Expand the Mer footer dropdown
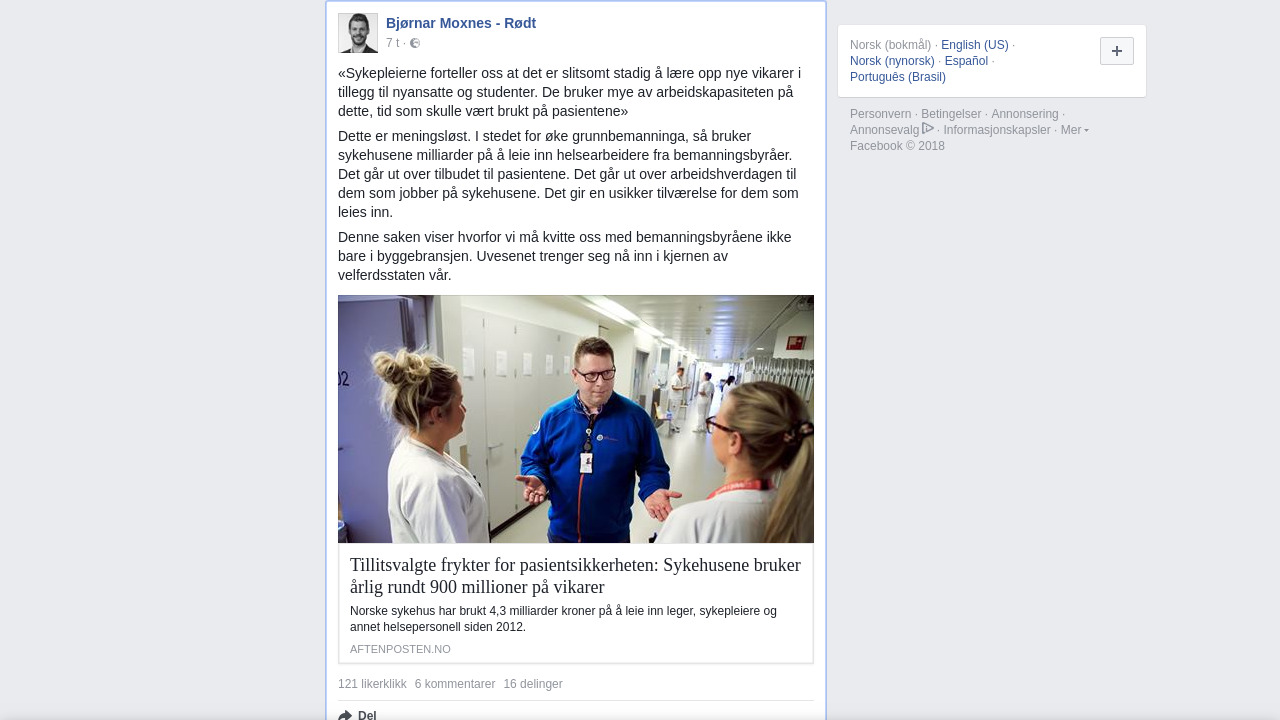Image resolution: width=1280 pixels, height=720 pixels. 1075,130
